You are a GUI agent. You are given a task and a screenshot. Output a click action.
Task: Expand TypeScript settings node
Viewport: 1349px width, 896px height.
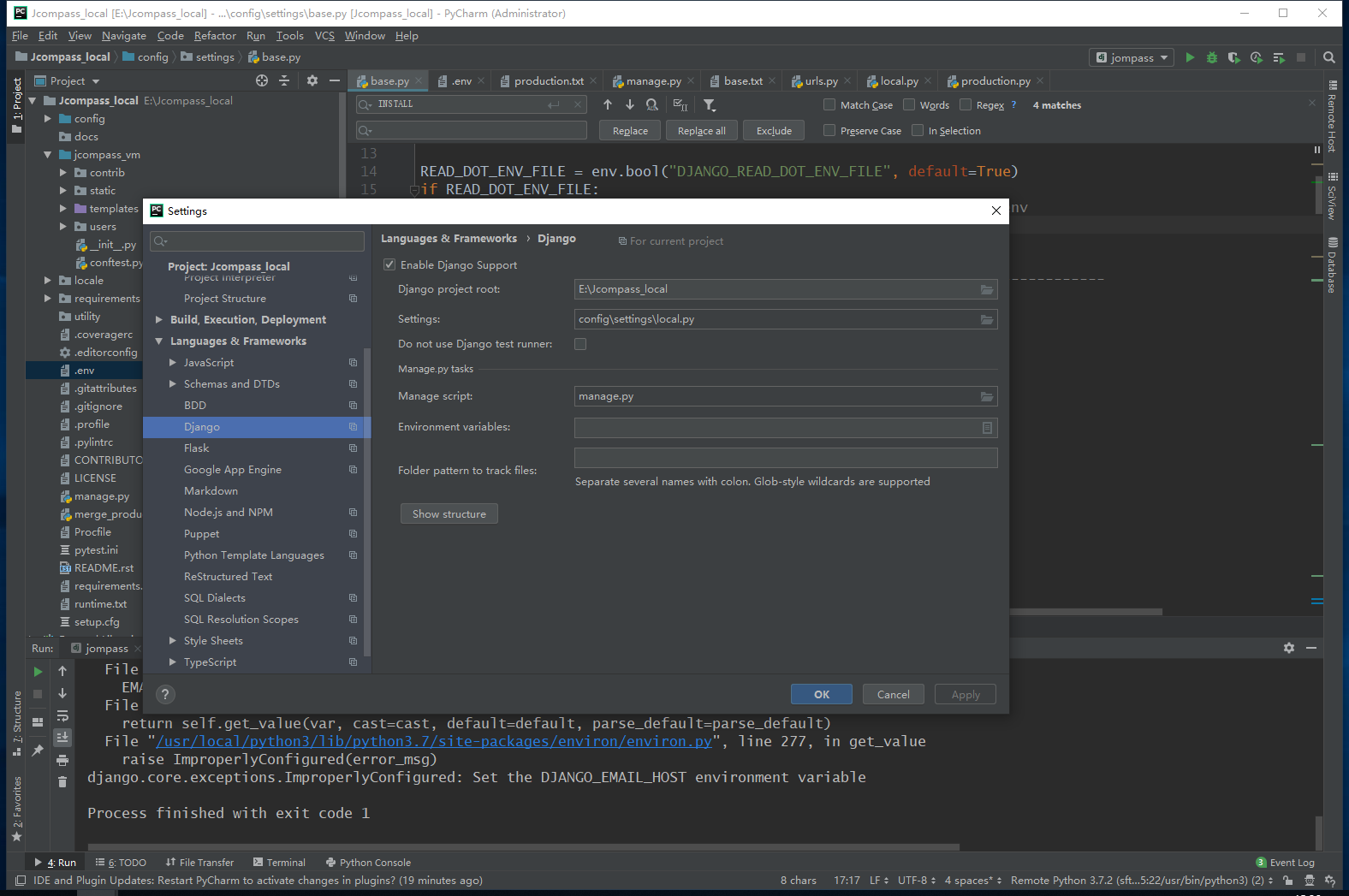(173, 662)
